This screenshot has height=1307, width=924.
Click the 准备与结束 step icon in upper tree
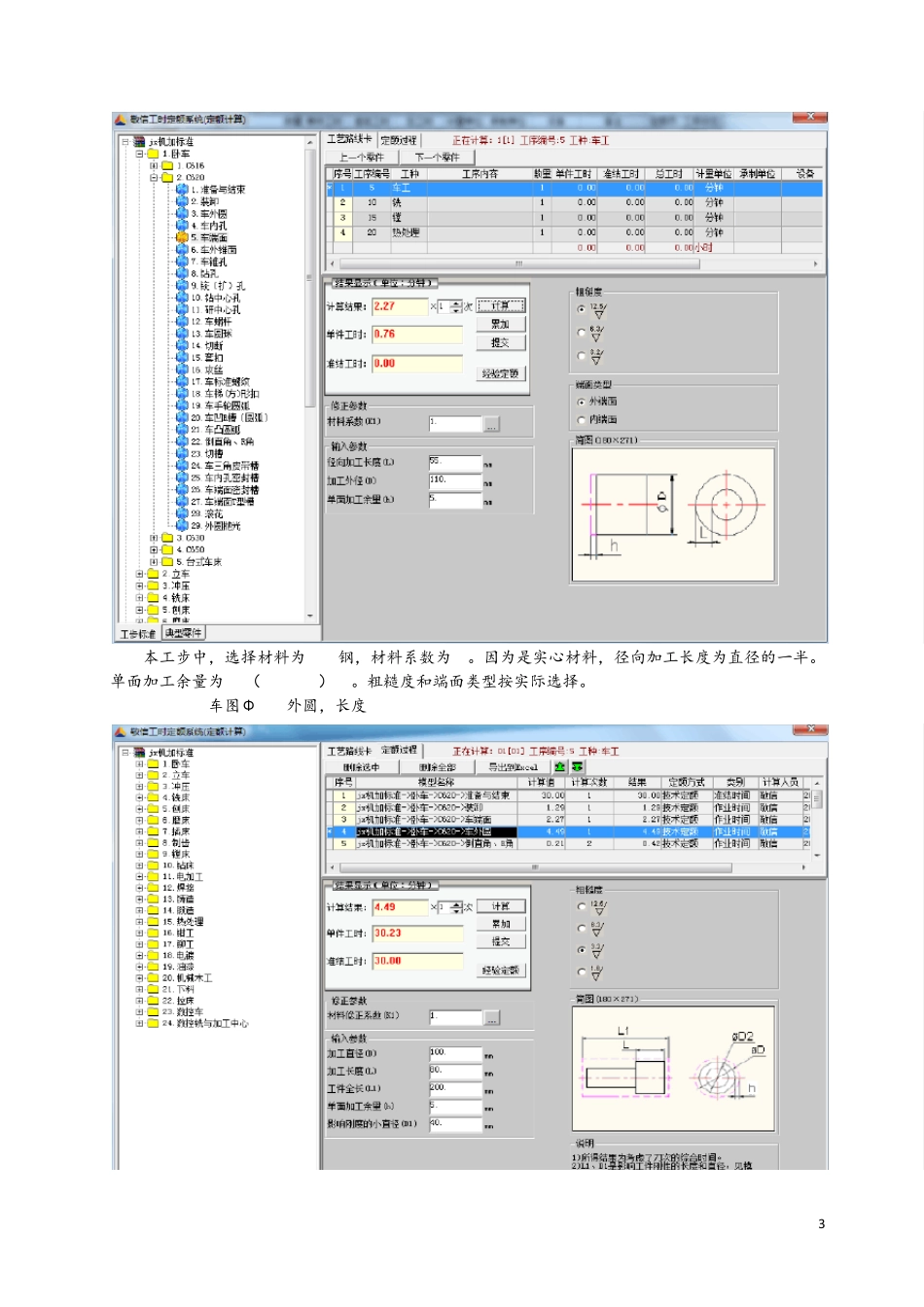182,190
